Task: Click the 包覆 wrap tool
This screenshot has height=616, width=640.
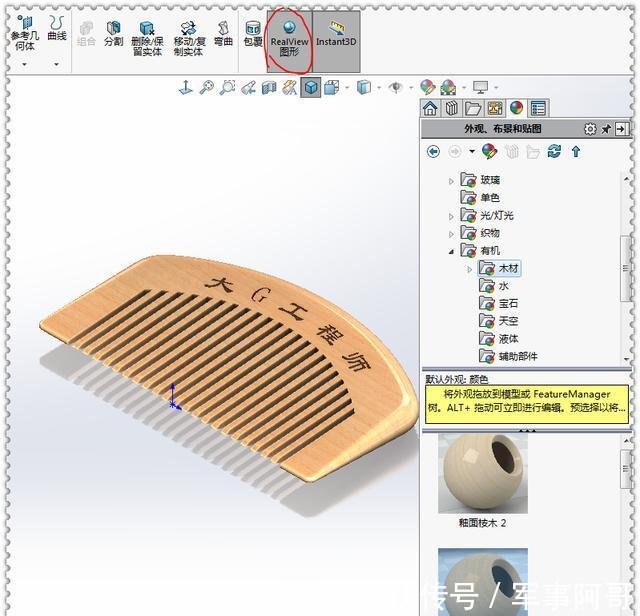Action: 253,34
